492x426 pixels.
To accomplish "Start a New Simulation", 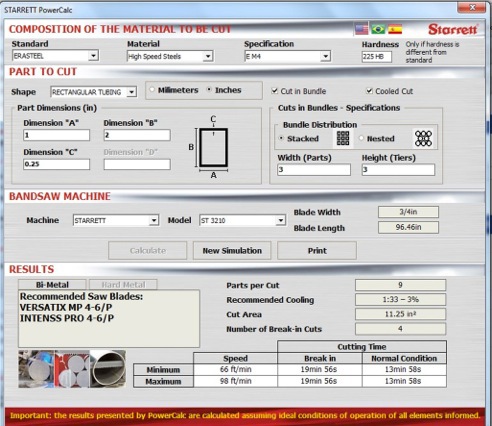I will click(x=232, y=250).
